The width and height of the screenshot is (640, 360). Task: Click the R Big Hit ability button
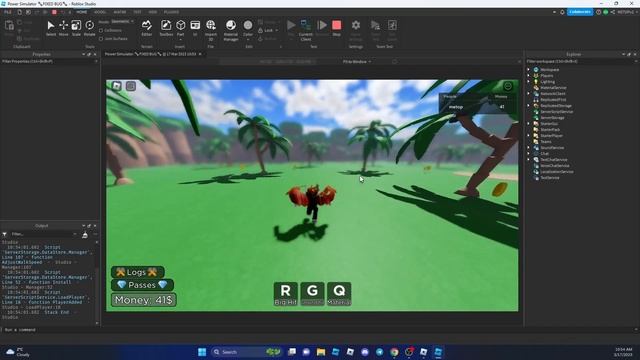click(x=286, y=294)
